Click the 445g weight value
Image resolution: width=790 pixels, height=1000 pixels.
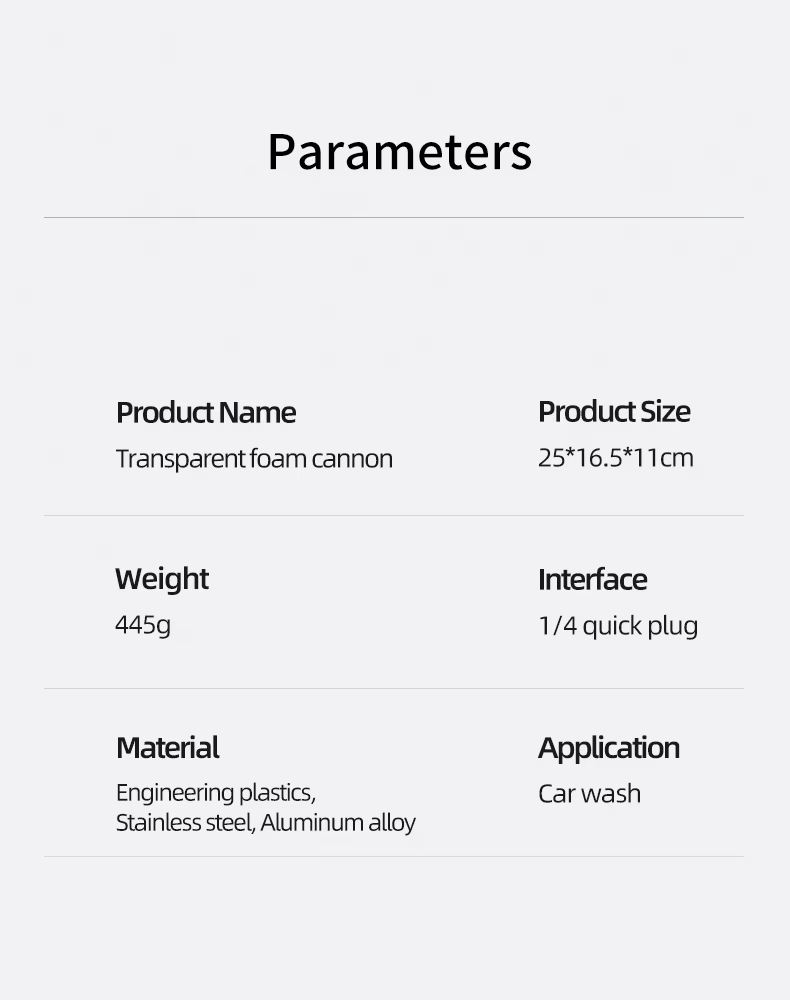coord(143,625)
